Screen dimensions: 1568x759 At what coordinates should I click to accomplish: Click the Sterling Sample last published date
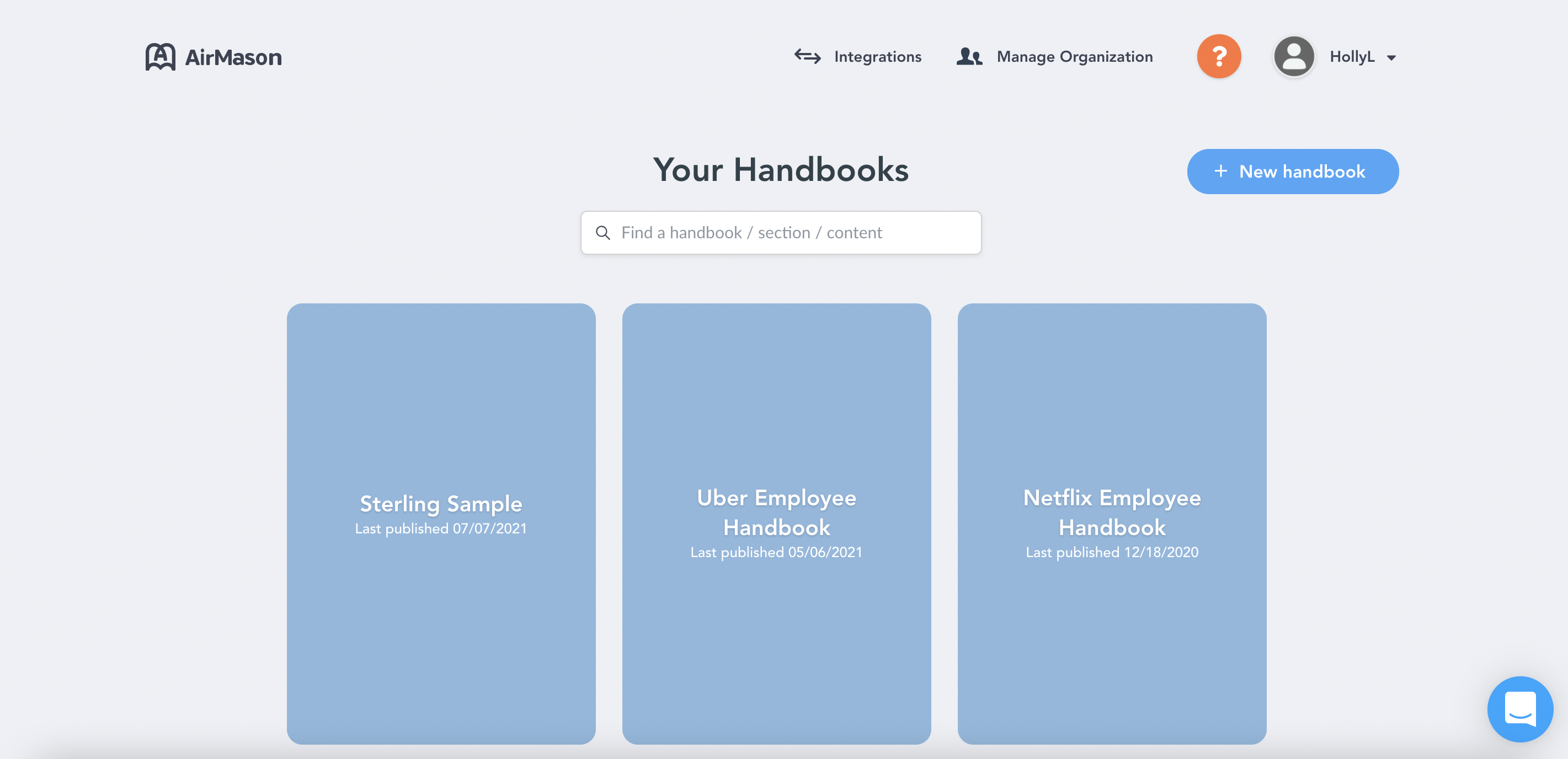441,528
